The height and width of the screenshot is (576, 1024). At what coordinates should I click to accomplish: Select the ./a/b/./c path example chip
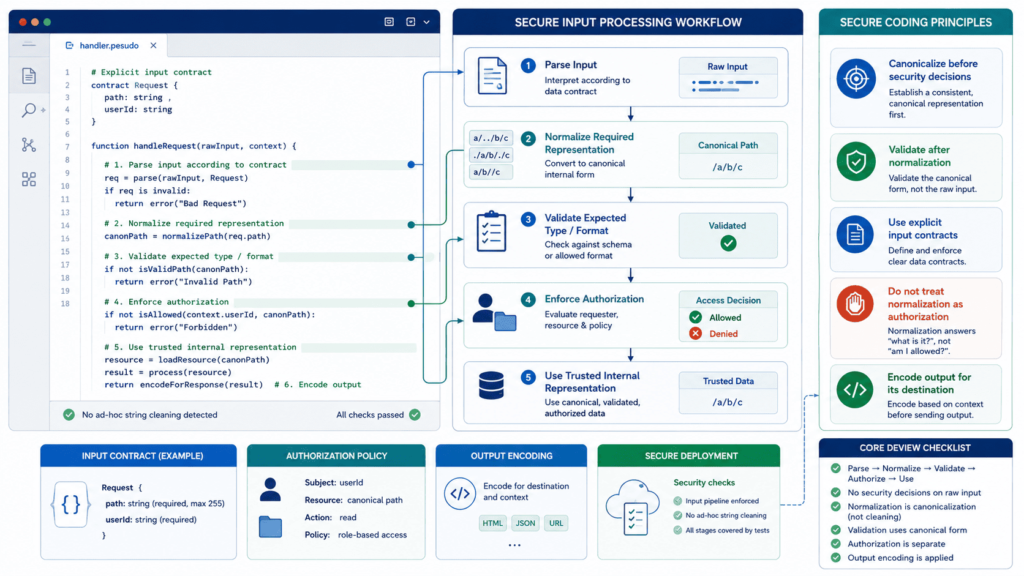[491, 155]
